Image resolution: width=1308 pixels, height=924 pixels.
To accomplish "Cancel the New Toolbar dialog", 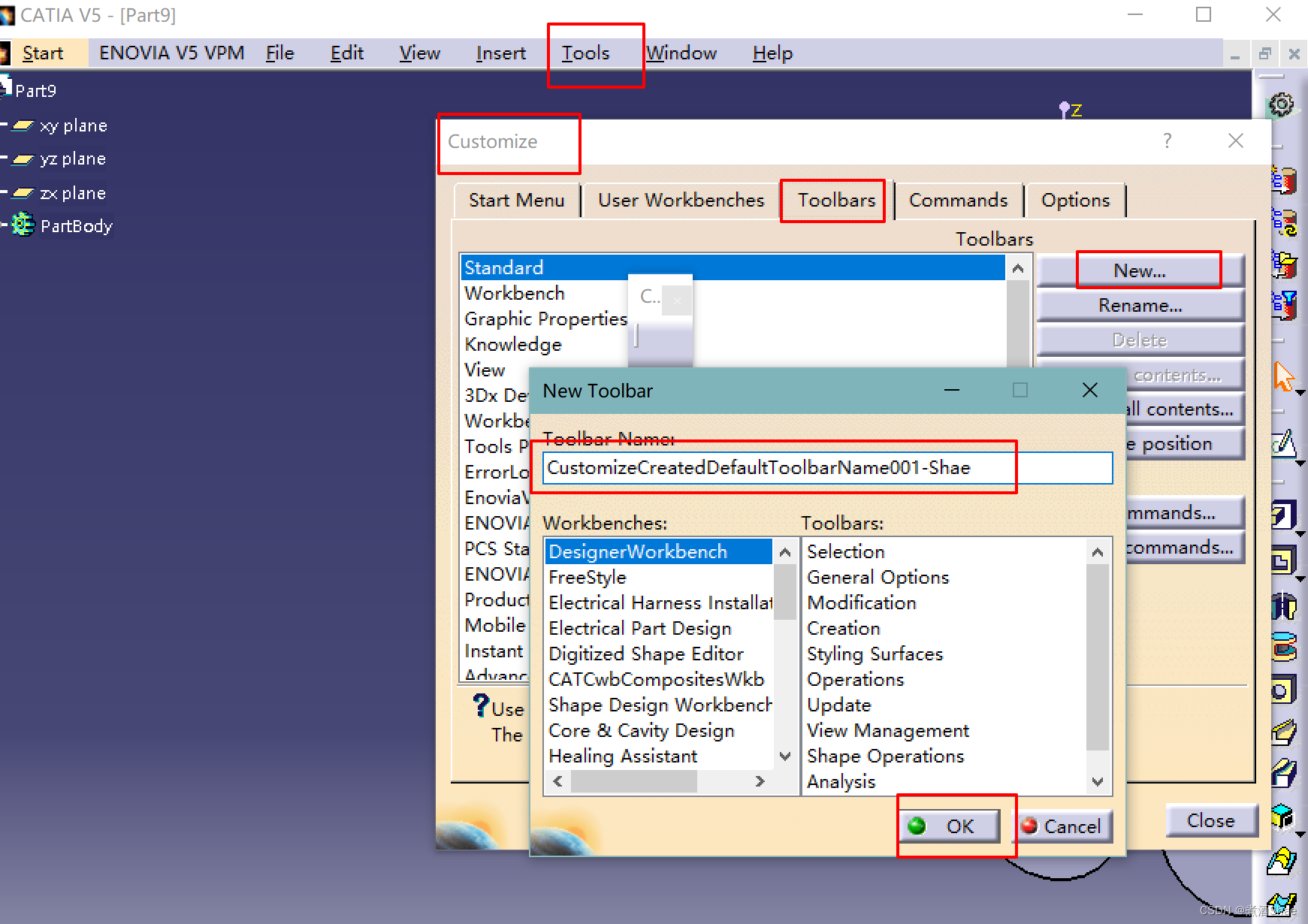I will pyautogui.click(x=1062, y=826).
